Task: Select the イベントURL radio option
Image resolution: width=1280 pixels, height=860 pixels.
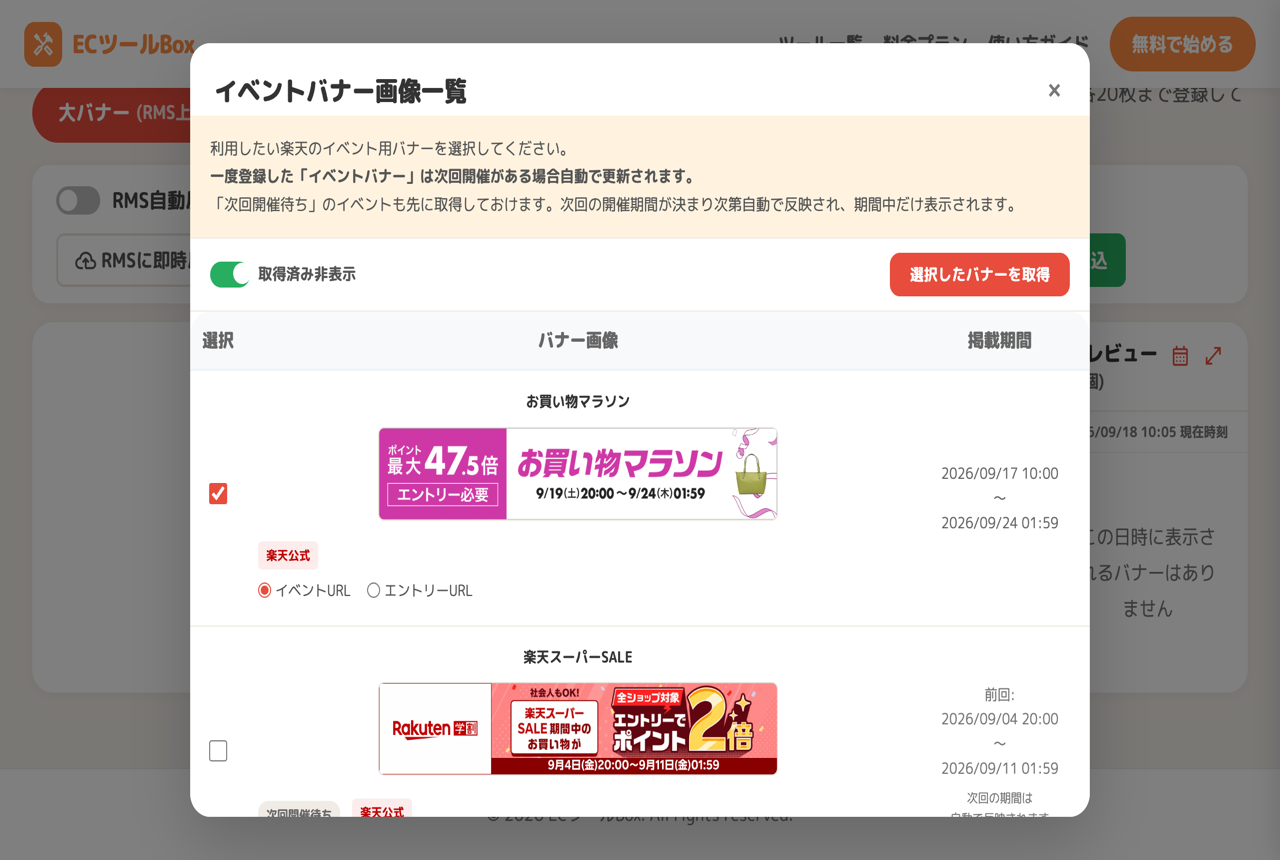Action: tap(265, 590)
